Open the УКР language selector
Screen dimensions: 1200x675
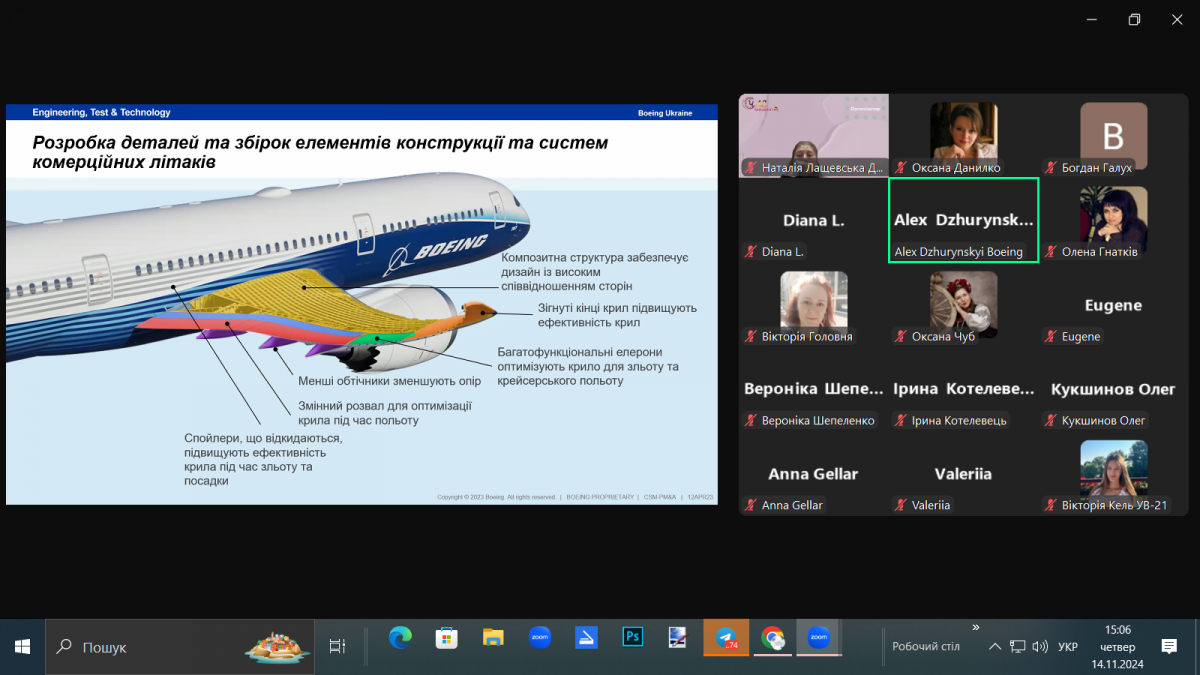pyautogui.click(x=1067, y=647)
